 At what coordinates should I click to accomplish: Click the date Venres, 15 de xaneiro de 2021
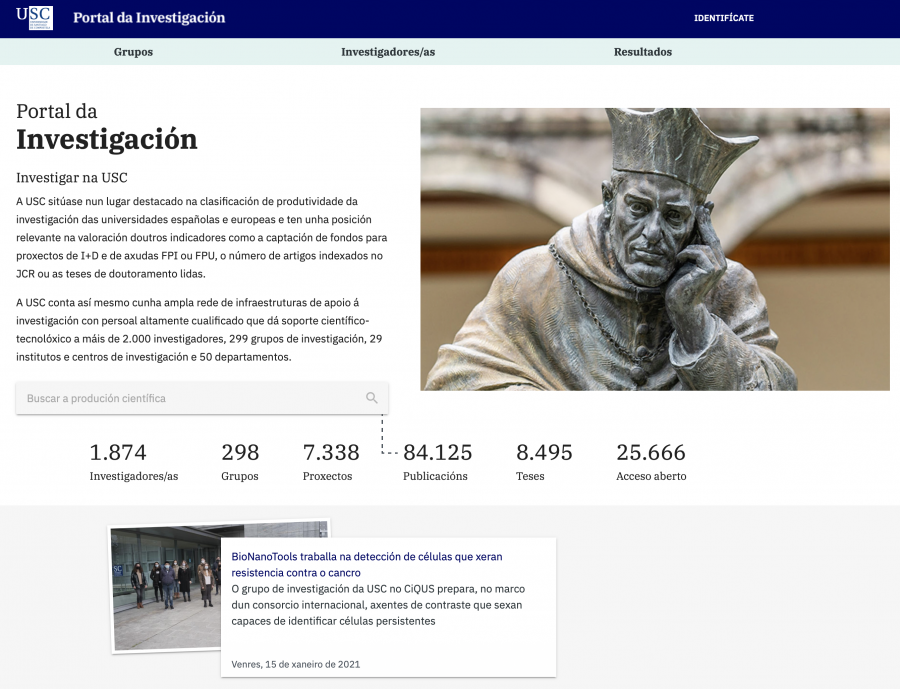click(x=296, y=664)
